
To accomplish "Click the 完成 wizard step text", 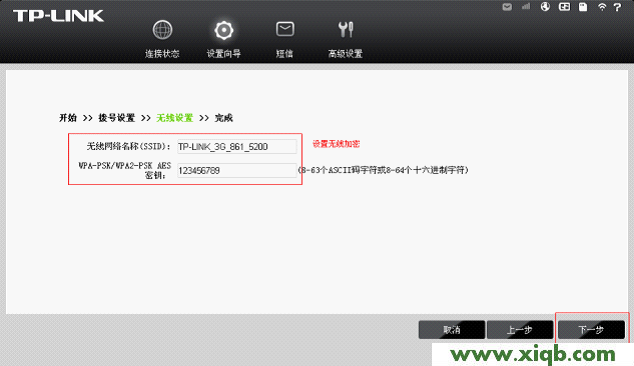I will pyautogui.click(x=224, y=118).
